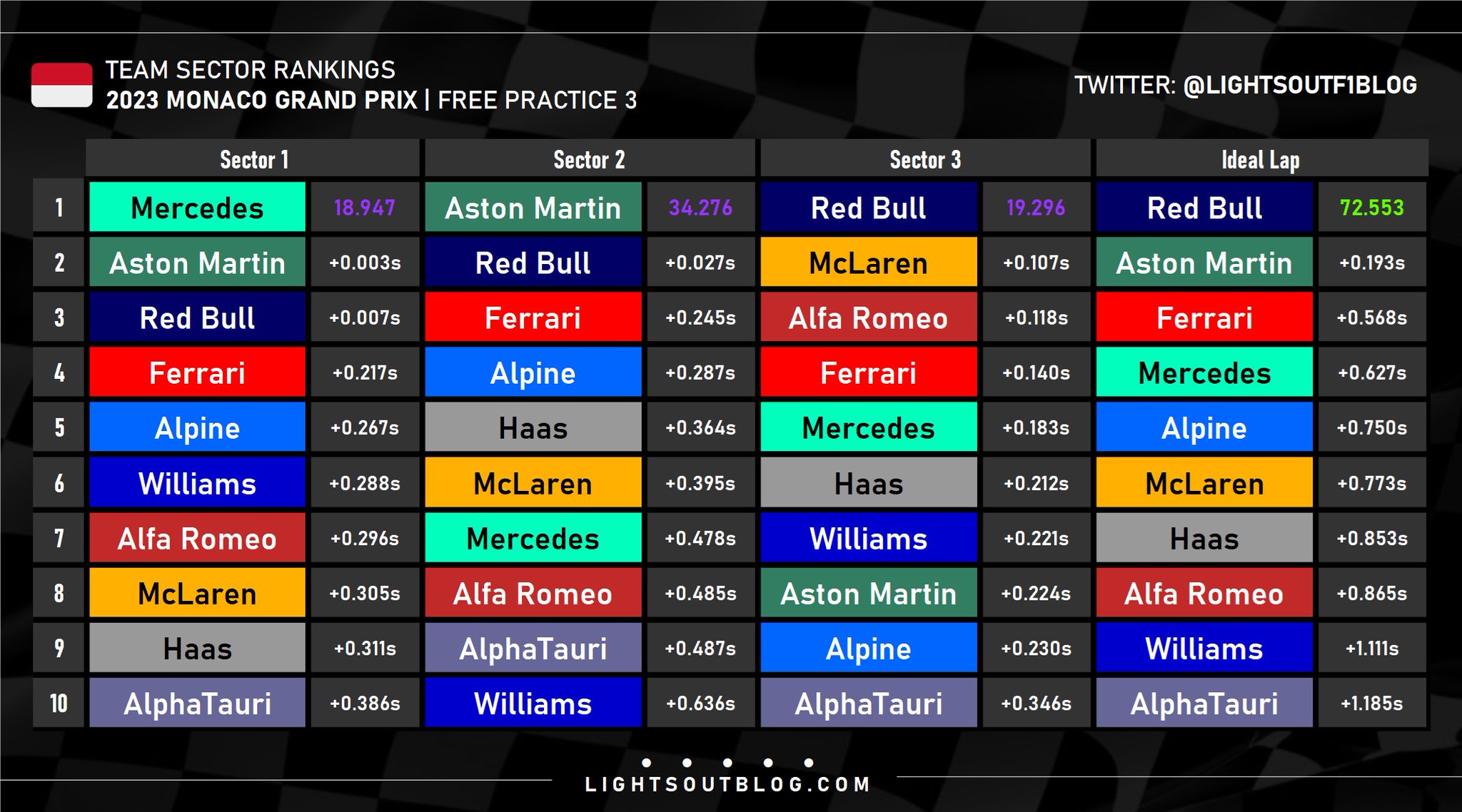Select the Sector 3 column header
1462x812 pixels.
(x=925, y=158)
